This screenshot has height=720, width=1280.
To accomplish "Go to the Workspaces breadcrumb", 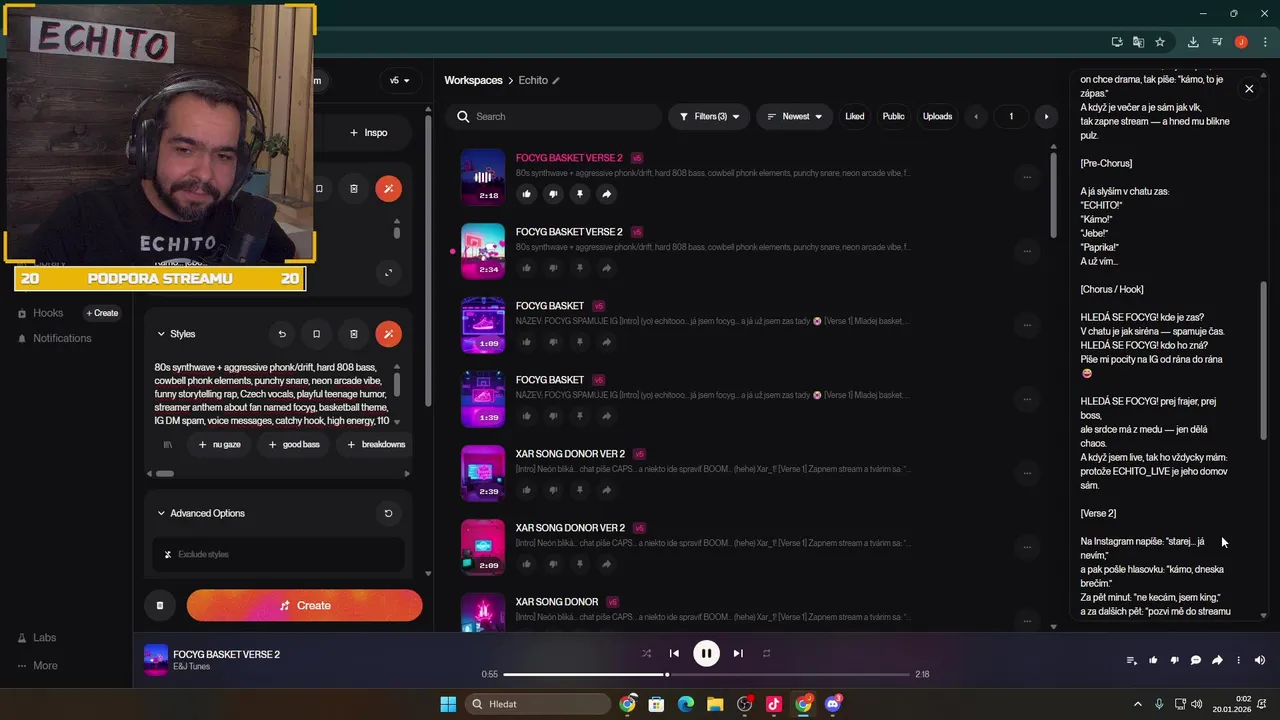I will [x=473, y=80].
